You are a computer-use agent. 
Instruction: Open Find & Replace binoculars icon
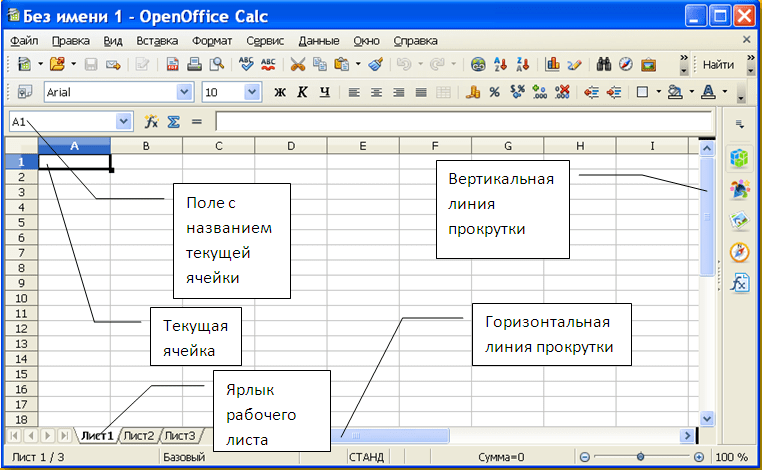pos(604,64)
